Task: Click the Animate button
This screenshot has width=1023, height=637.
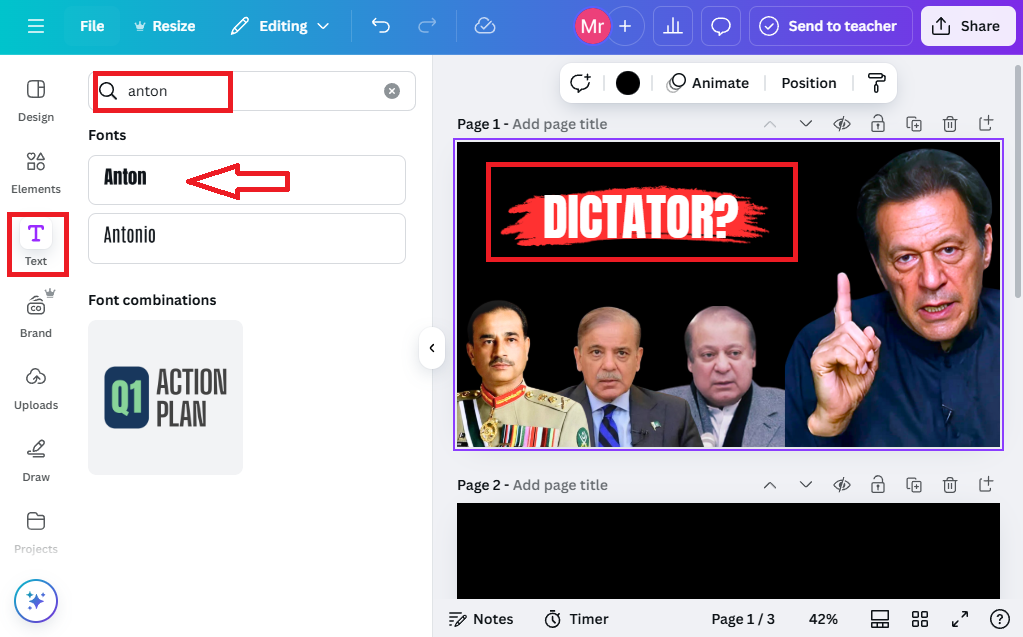Action: click(x=708, y=83)
